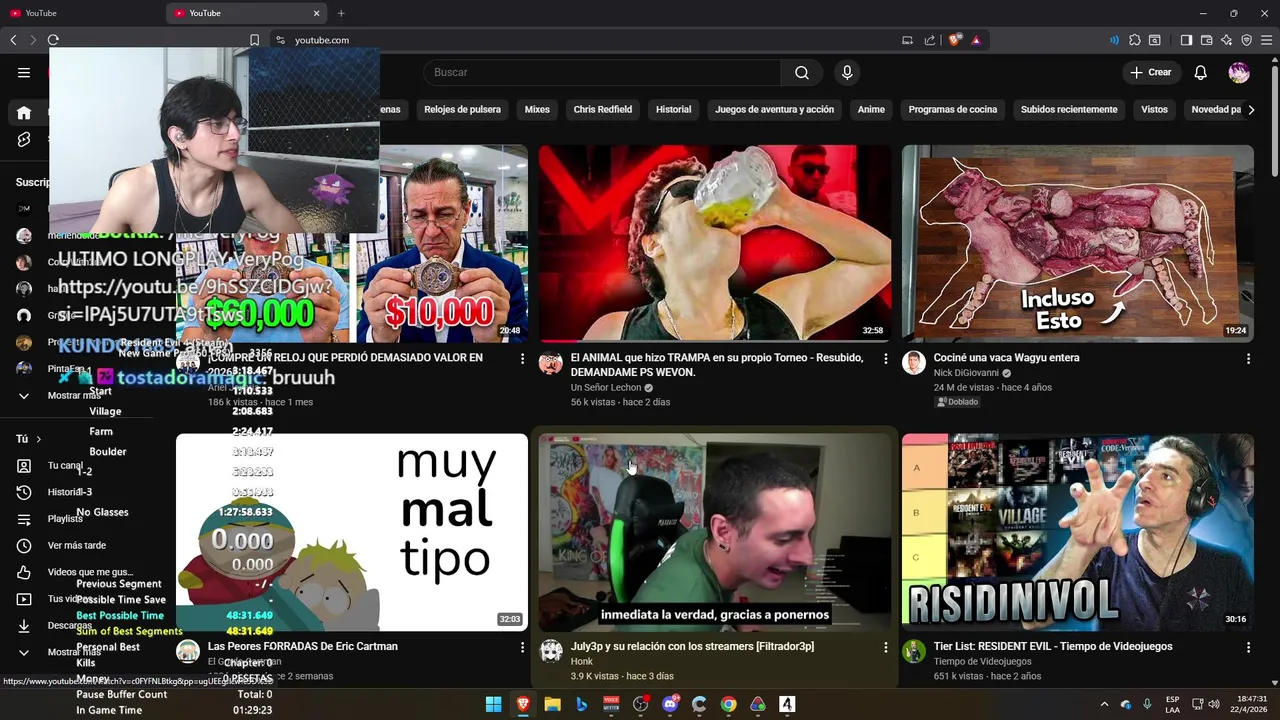Image resolution: width=1280 pixels, height=720 pixels.
Task: Open the Brave Wallet icon
Action: [1207, 40]
